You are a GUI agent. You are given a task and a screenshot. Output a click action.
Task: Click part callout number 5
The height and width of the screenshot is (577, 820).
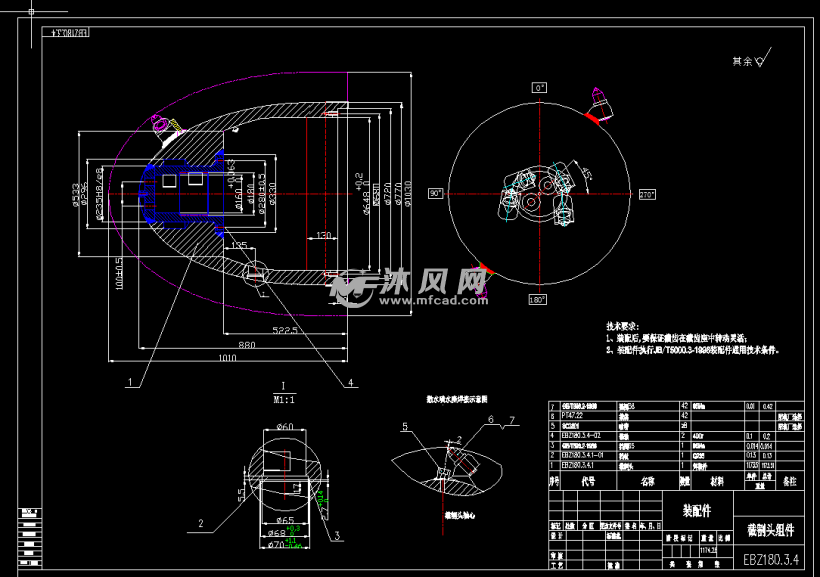(406, 426)
